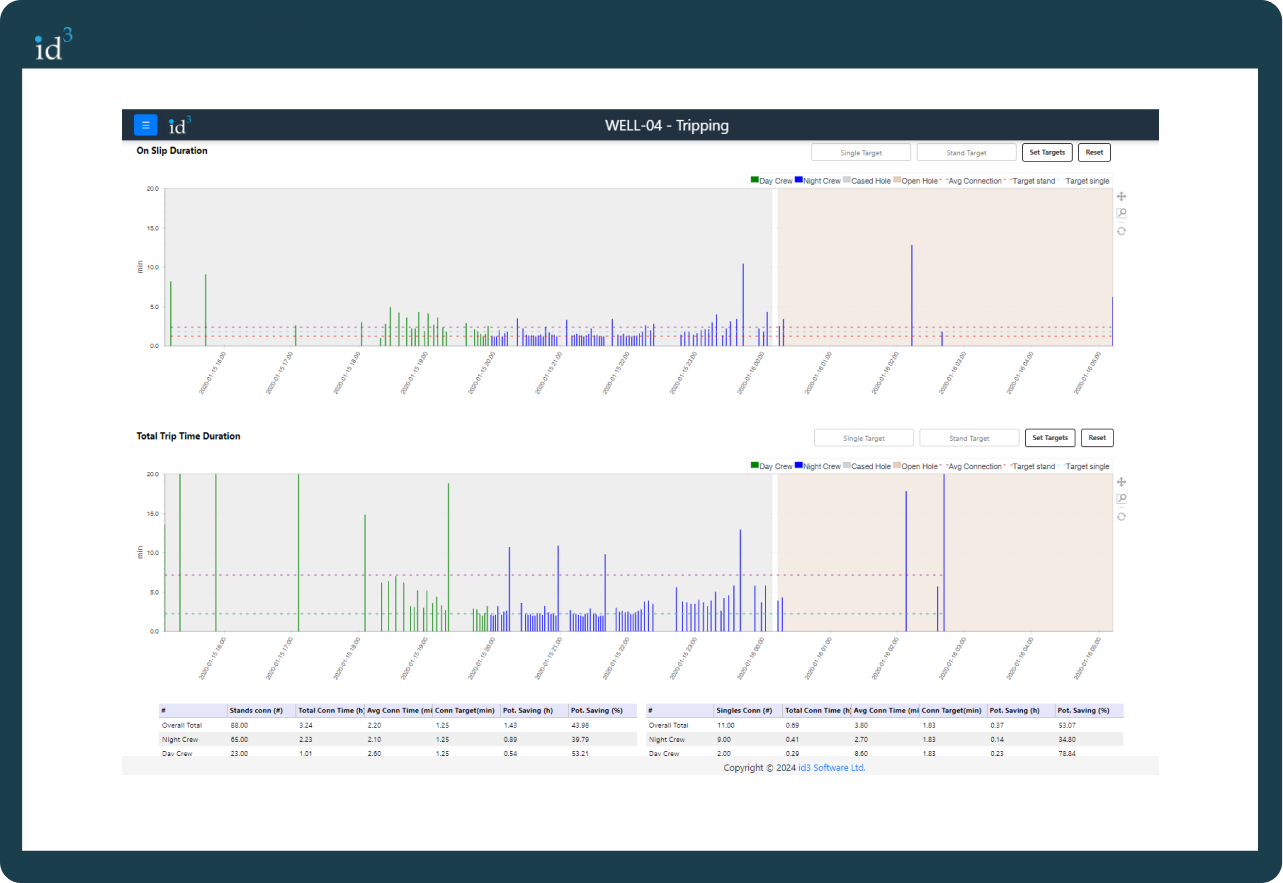This screenshot has height=883, width=1283.
Task: Toggle Day Crew legend entry in Total Trip Time chart
Action: point(771,466)
